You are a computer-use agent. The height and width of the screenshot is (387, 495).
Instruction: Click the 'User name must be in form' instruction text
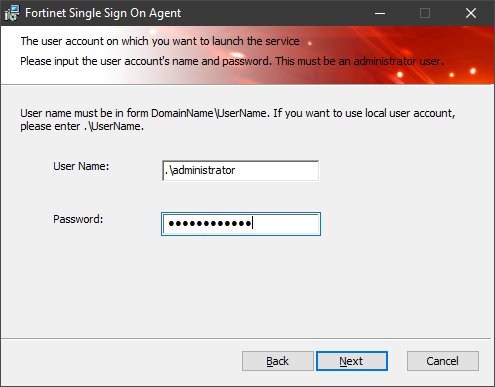238,120
